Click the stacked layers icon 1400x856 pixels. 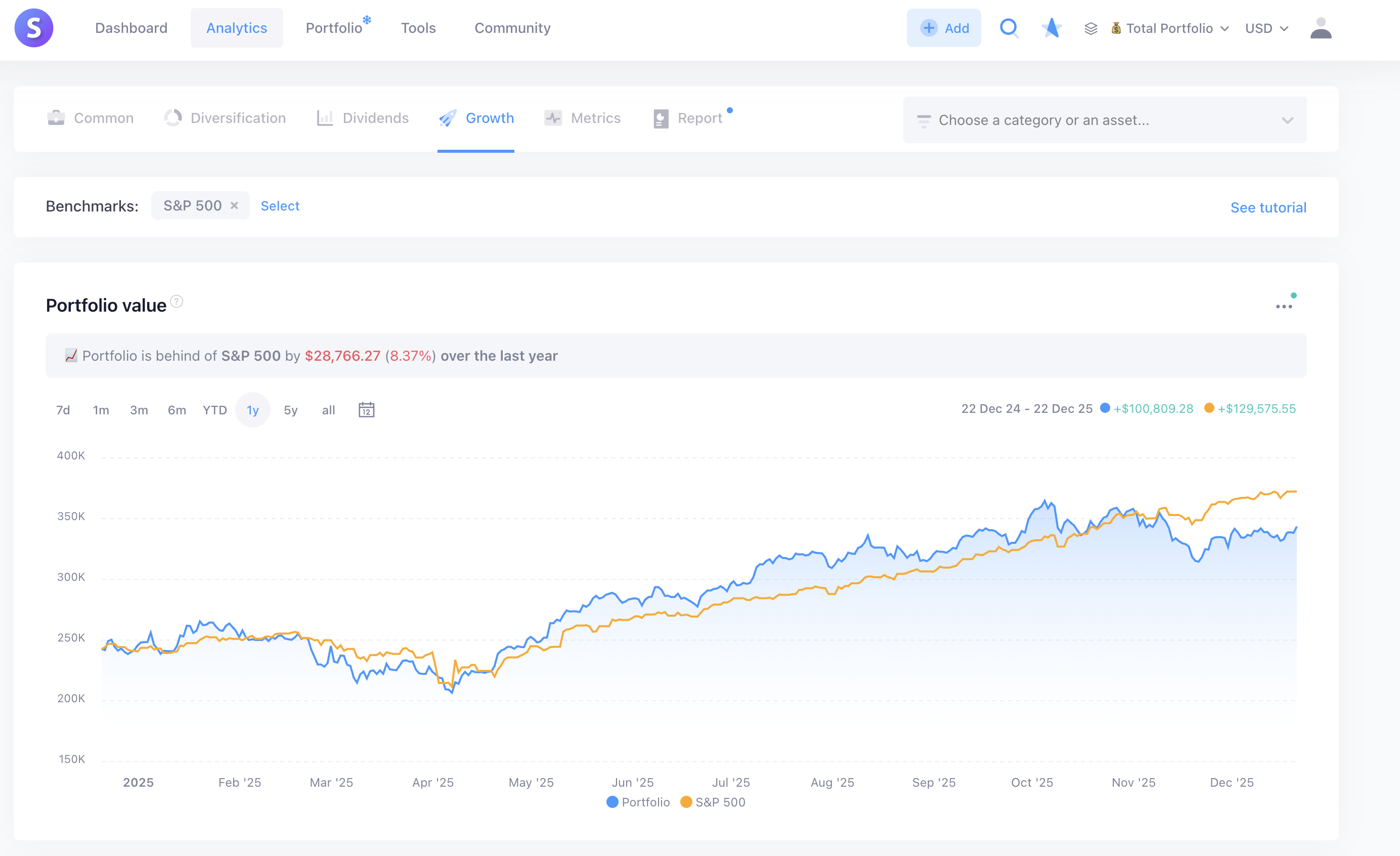tap(1090, 28)
